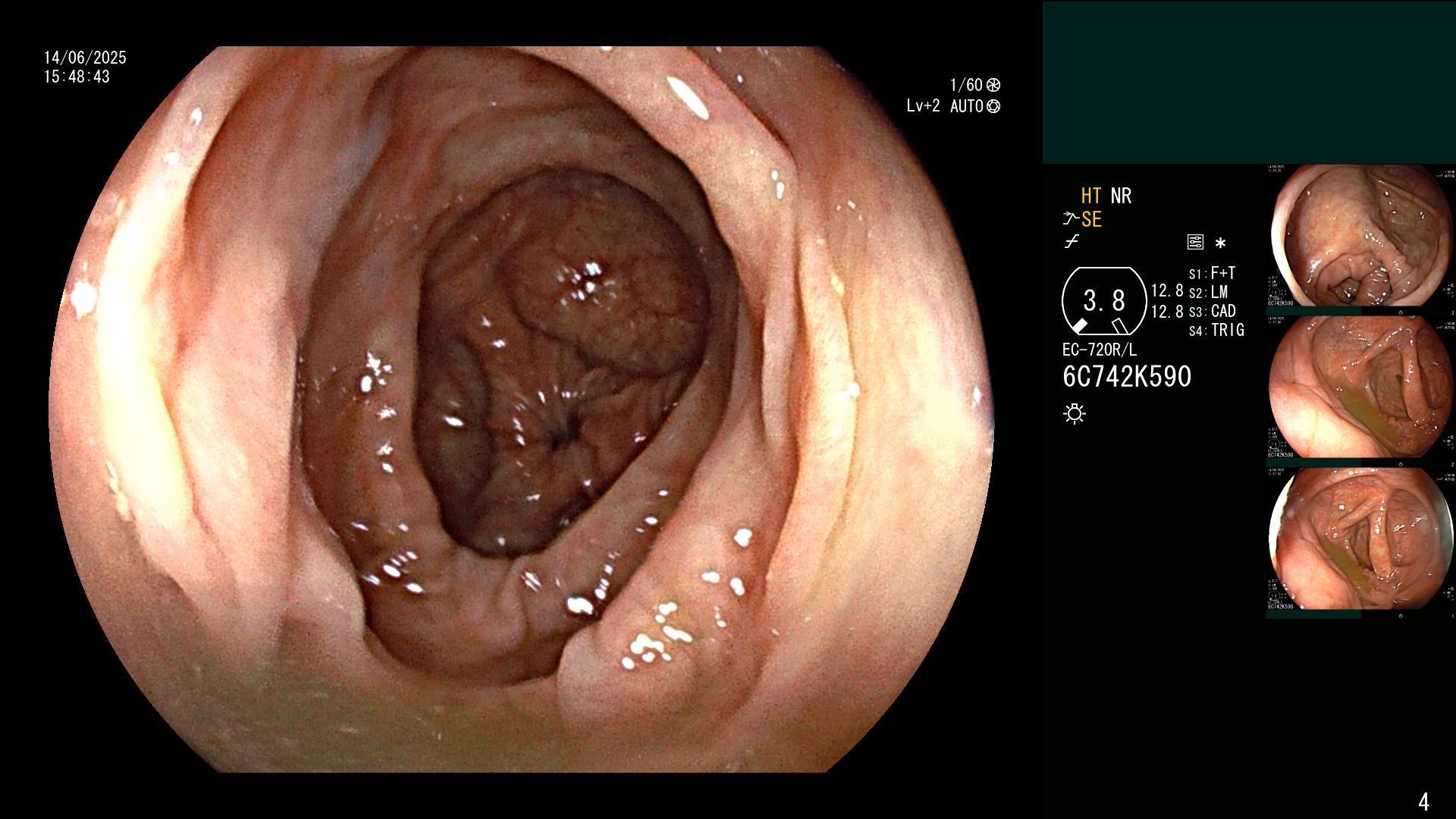1456x819 pixels.
Task: Click the lower 12.8 value
Action: pyautogui.click(x=1167, y=312)
